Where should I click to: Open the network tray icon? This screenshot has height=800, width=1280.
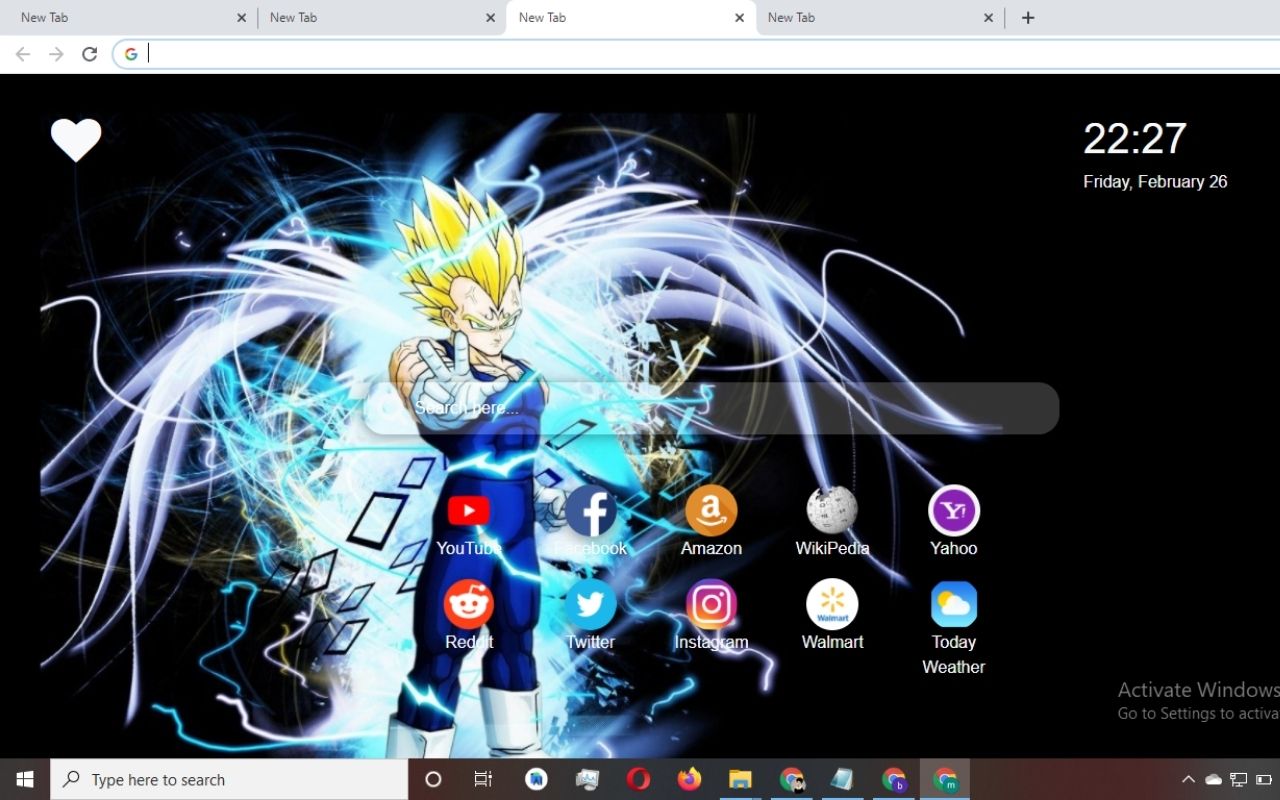coord(1238,779)
